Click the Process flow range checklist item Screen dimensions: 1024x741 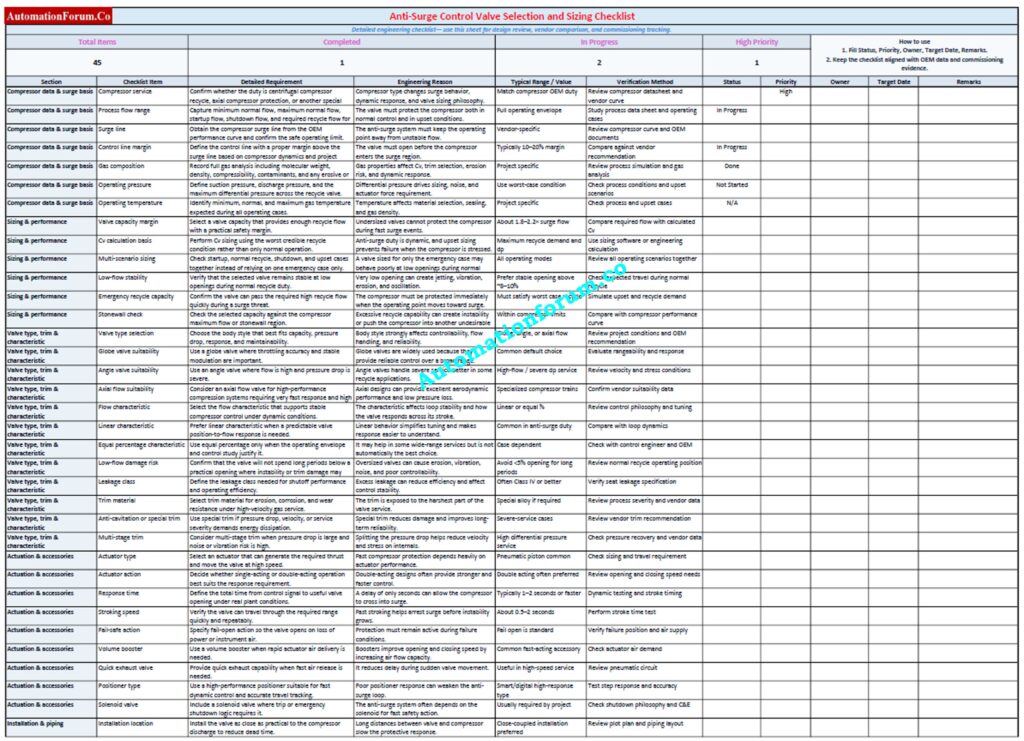[142, 115]
